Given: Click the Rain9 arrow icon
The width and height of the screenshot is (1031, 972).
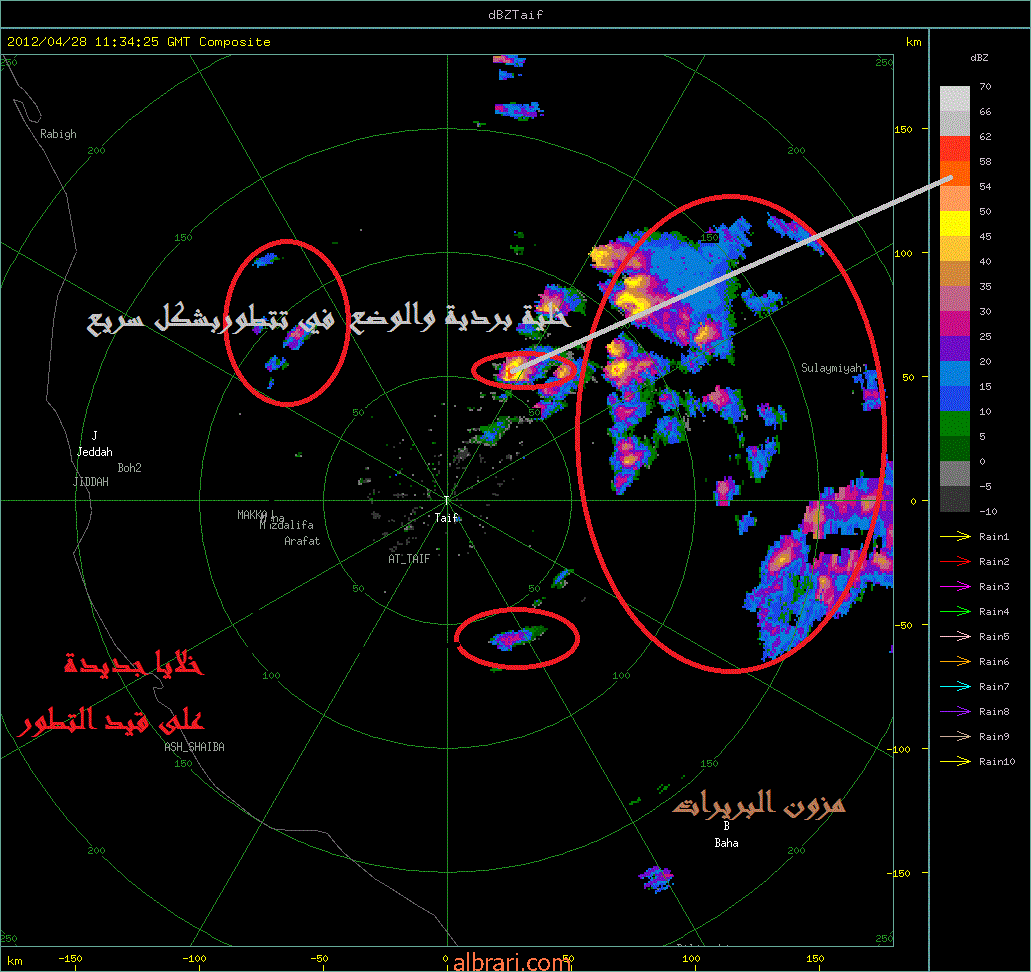Looking at the screenshot, I should tap(955, 737).
